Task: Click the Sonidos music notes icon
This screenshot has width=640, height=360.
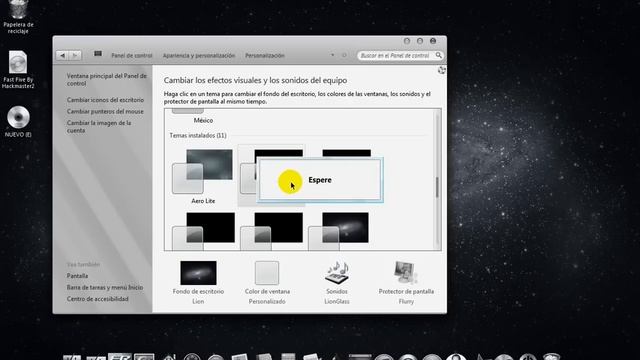Action: point(337,273)
